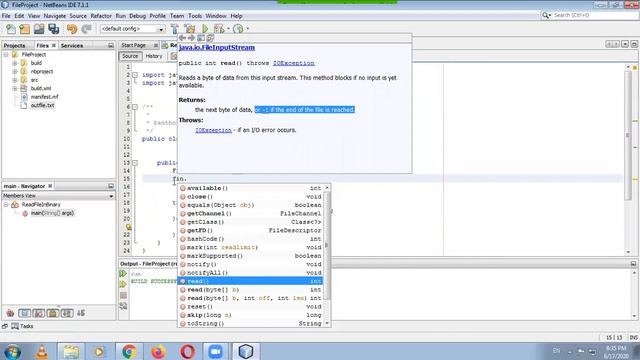Screen dimensions: 640x360
Task: Open the File menu
Action: [6, 16]
